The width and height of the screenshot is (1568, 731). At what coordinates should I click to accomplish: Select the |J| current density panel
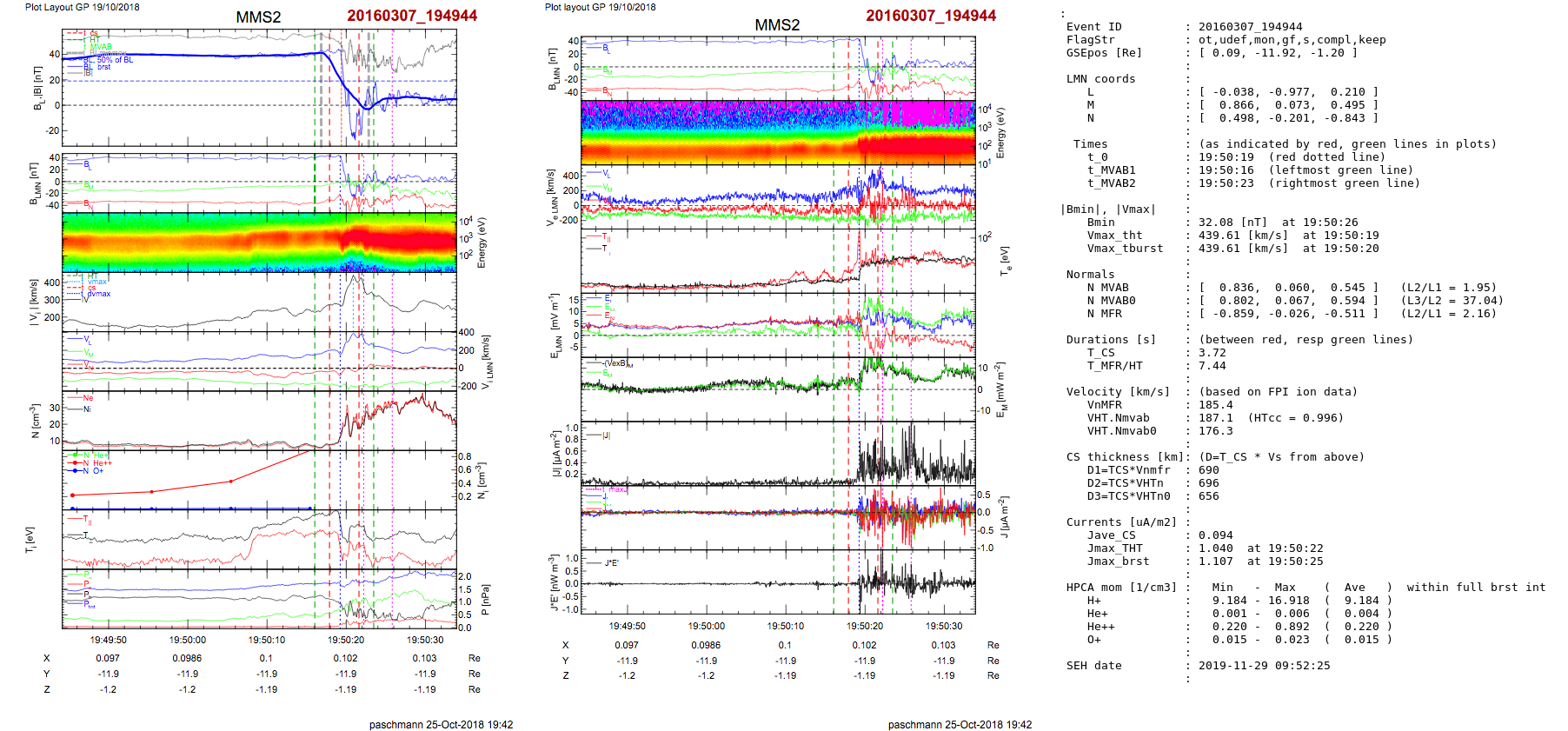coord(778,453)
